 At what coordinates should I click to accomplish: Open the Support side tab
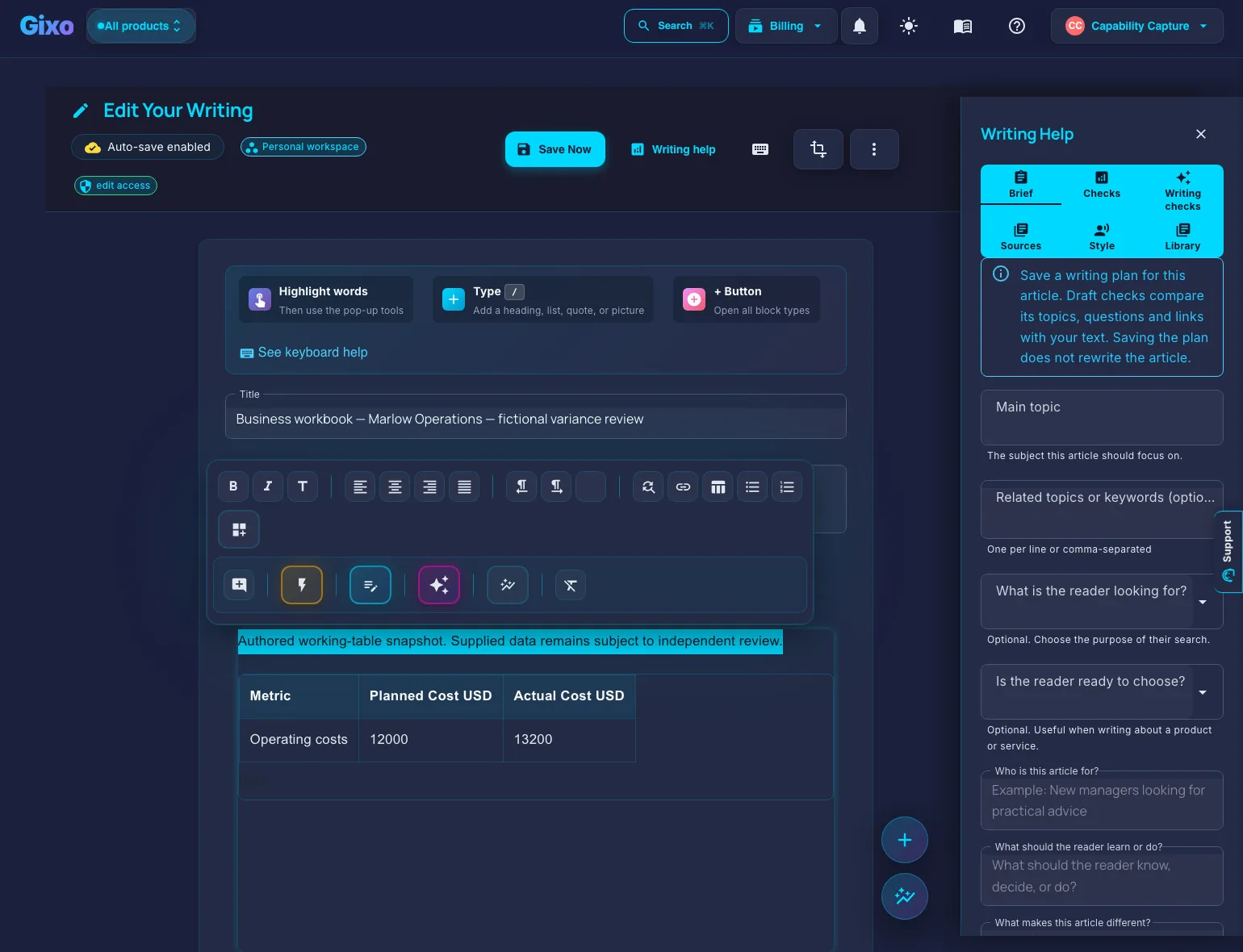[x=1228, y=552]
